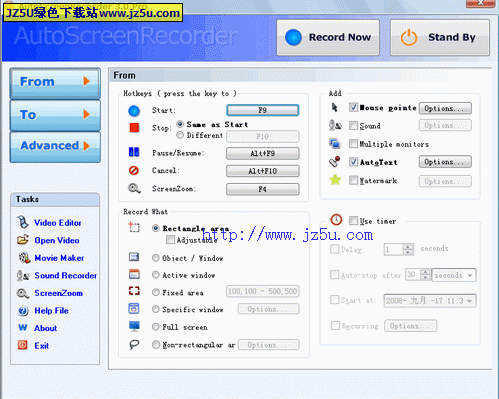The height and width of the screenshot is (399, 499).
Task: Select the Full screen radio button
Action: pyautogui.click(x=156, y=327)
